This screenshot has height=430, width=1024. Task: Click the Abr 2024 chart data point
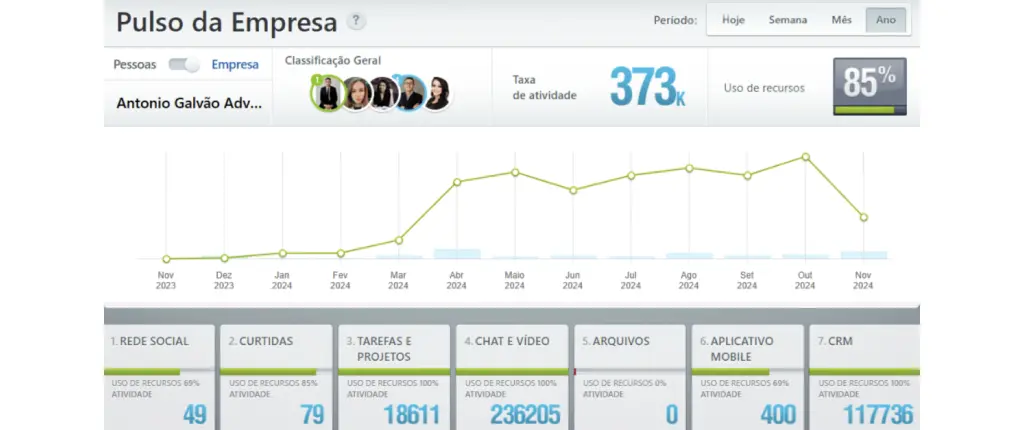coord(457,182)
